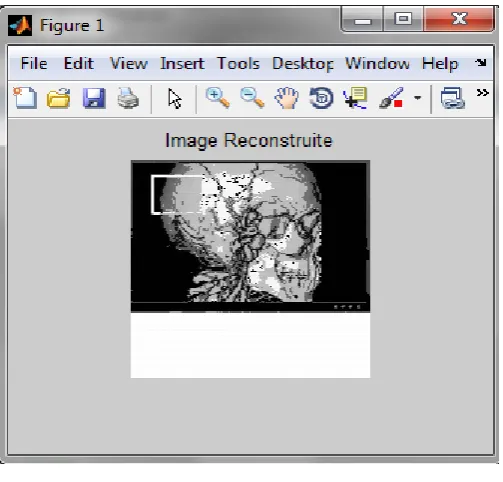Select the Pan hand tool
The image size is (503, 482).
tap(286, 98)
